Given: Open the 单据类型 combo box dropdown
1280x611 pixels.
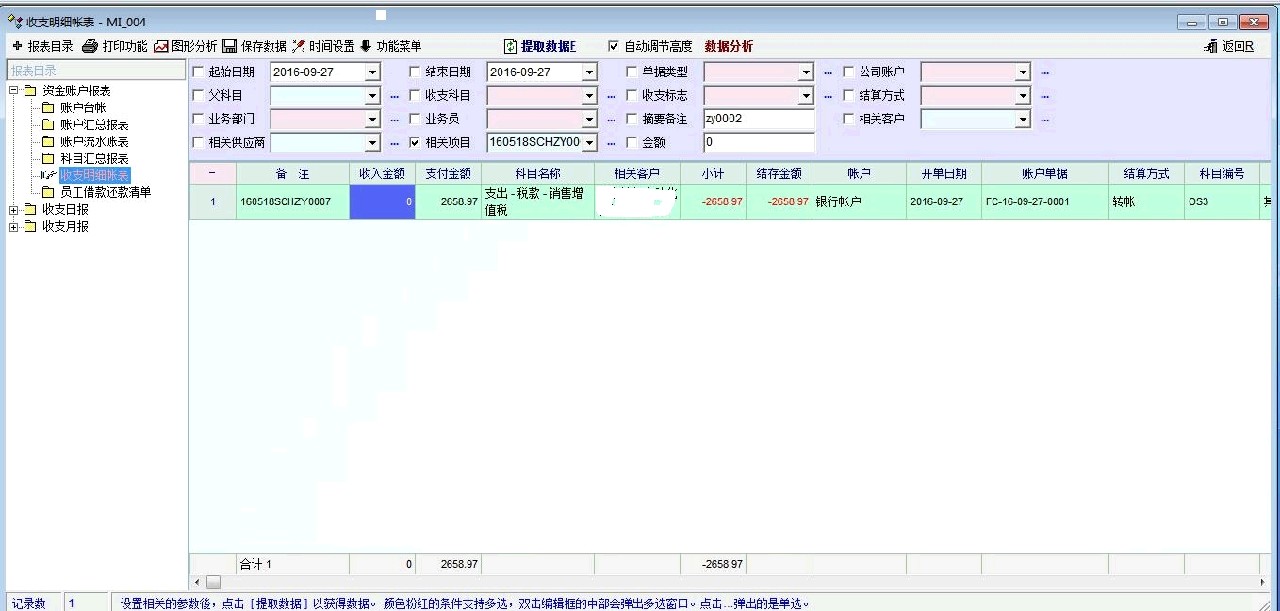Looking at the screenshot, I should (806, 72).
